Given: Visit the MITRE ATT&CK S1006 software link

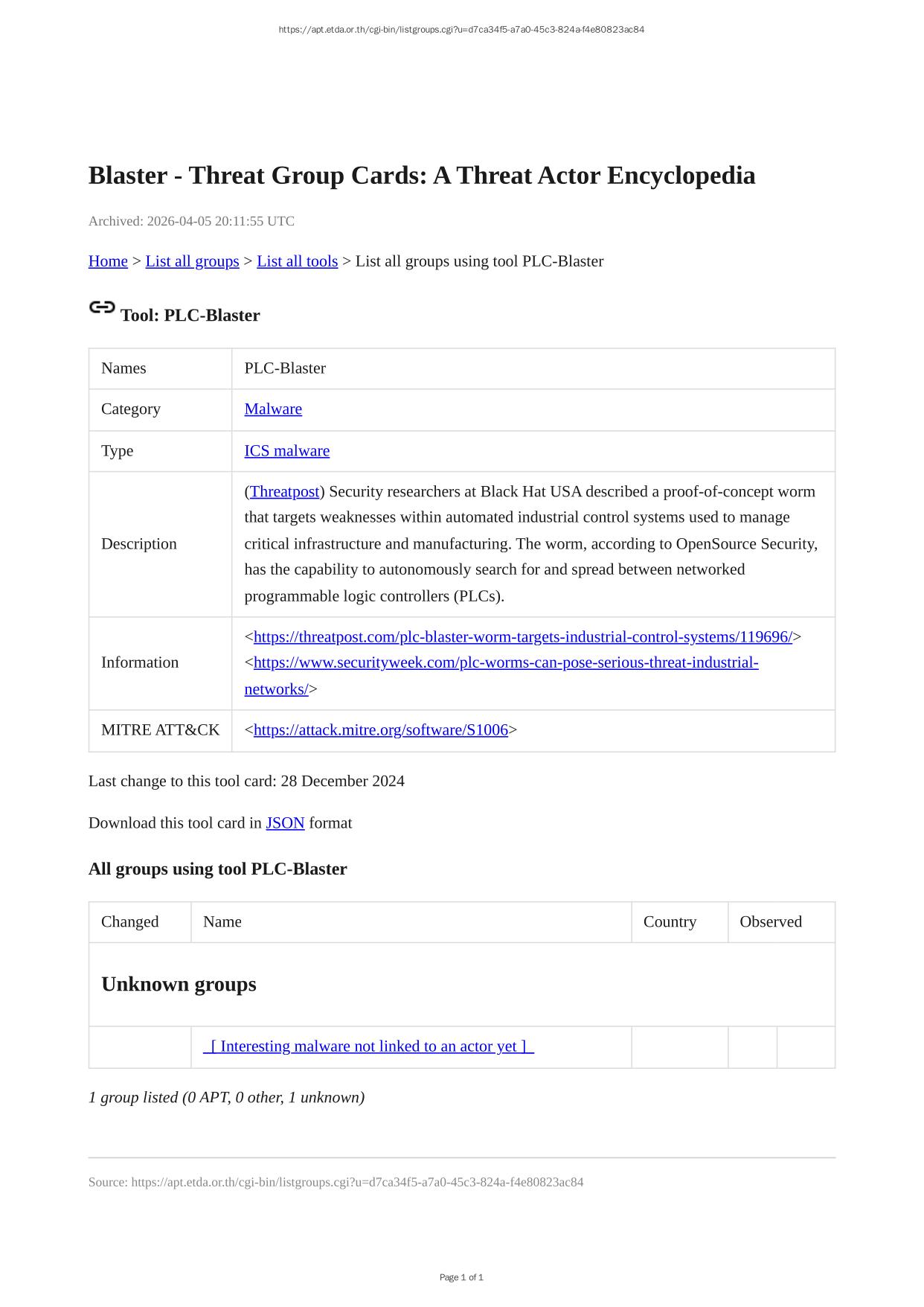Looking at the screenshot, I should coord(380,730).
